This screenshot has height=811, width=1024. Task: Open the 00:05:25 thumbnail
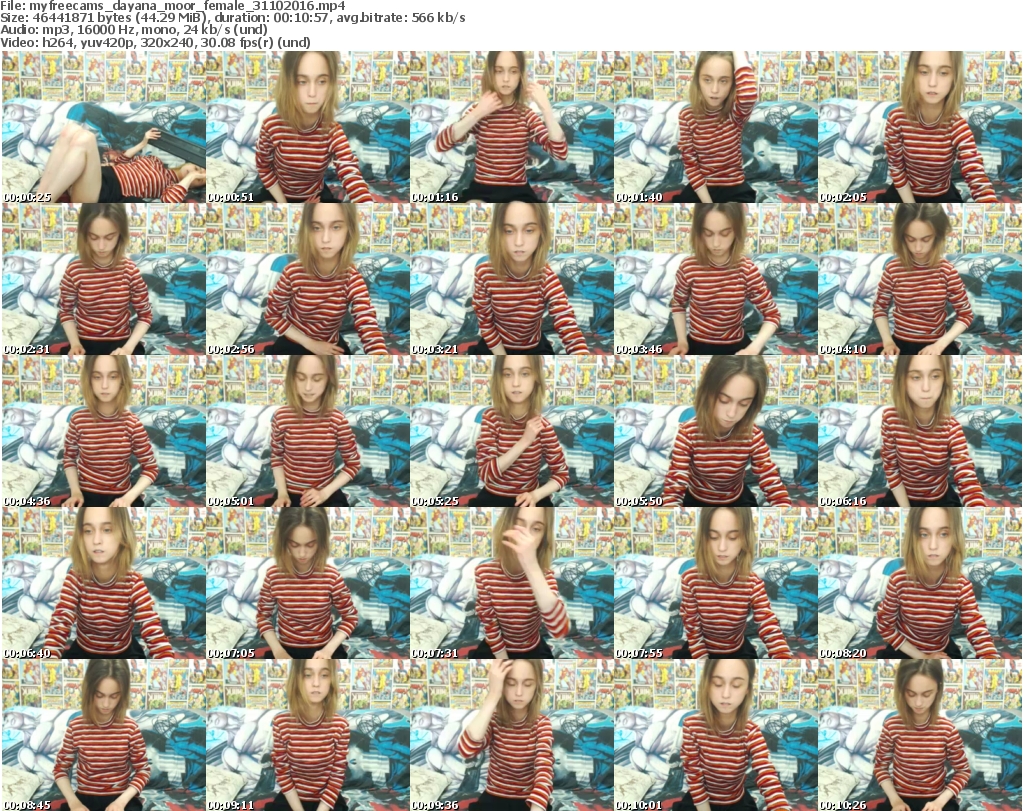point(511,431)
